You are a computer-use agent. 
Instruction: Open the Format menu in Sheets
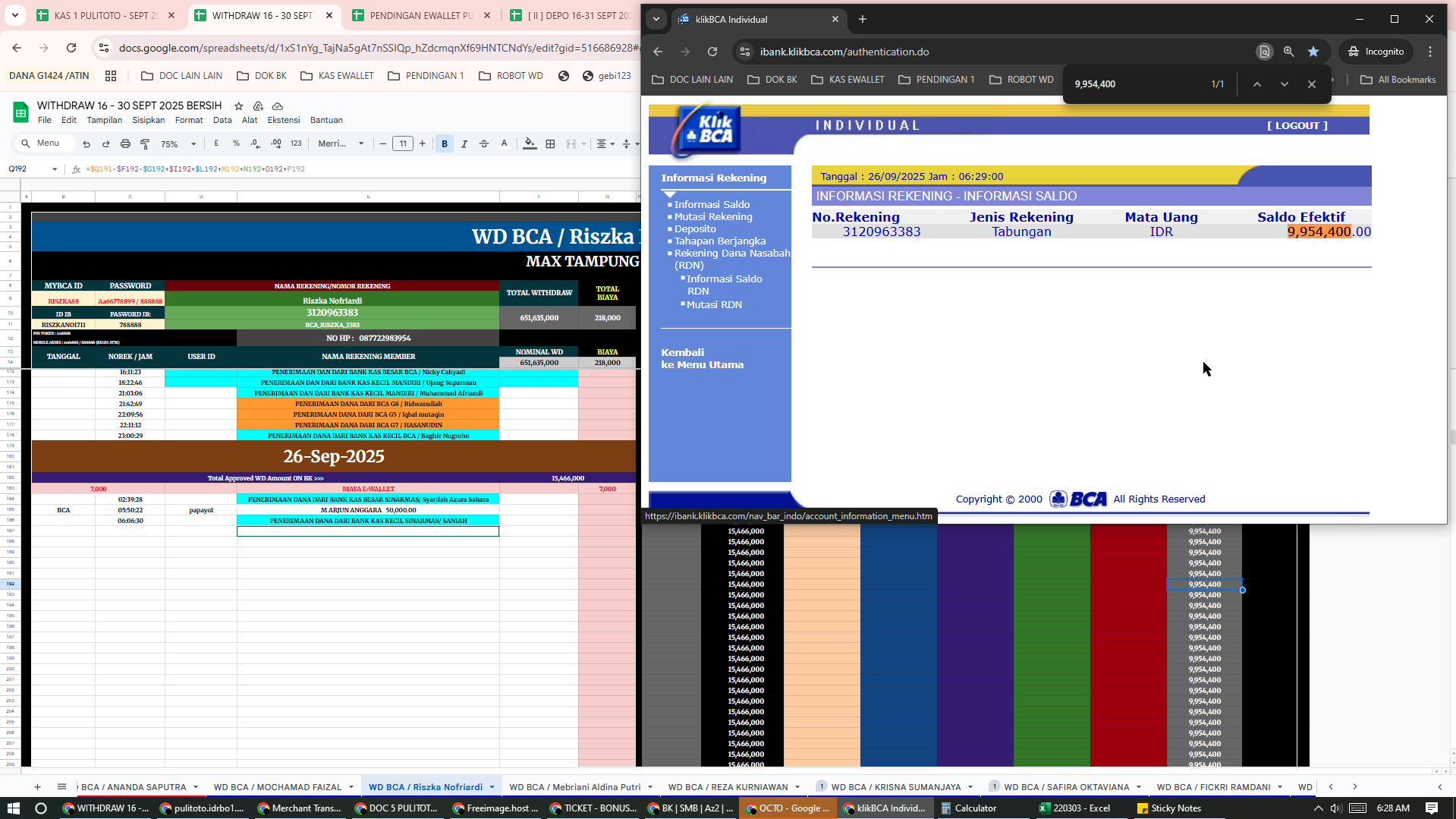pos(189,120)
